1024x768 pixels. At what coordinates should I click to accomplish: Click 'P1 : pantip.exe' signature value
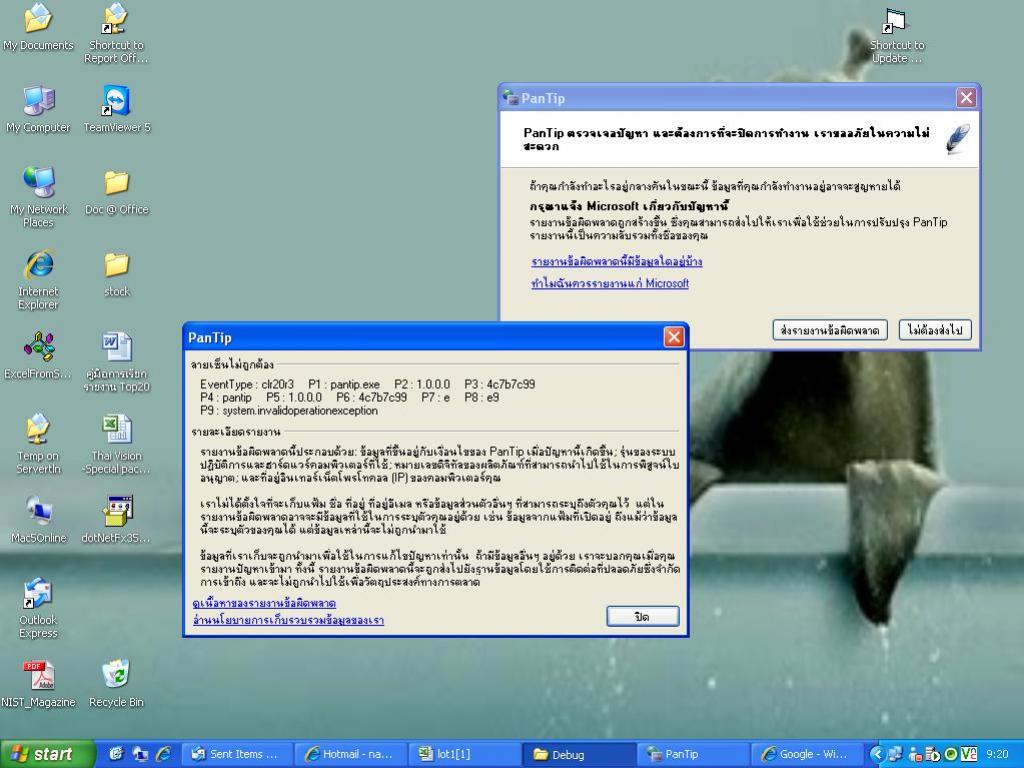coord(344,385)
